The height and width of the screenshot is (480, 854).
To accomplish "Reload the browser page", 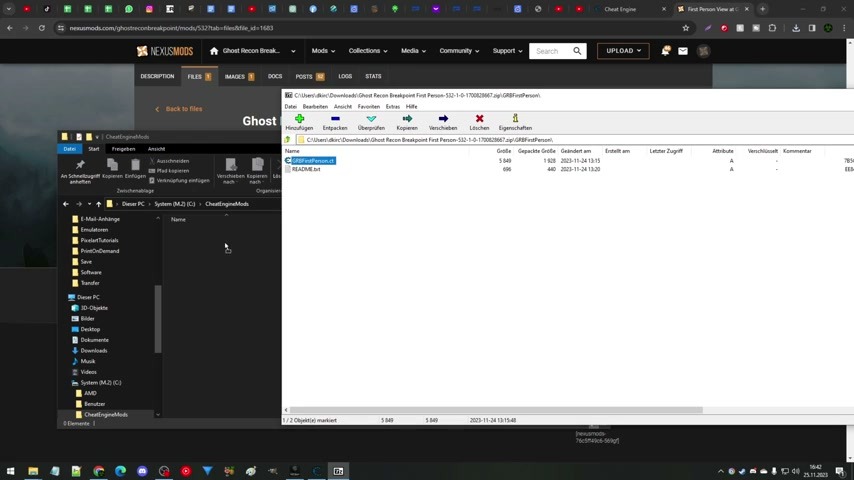I will 41,28.
